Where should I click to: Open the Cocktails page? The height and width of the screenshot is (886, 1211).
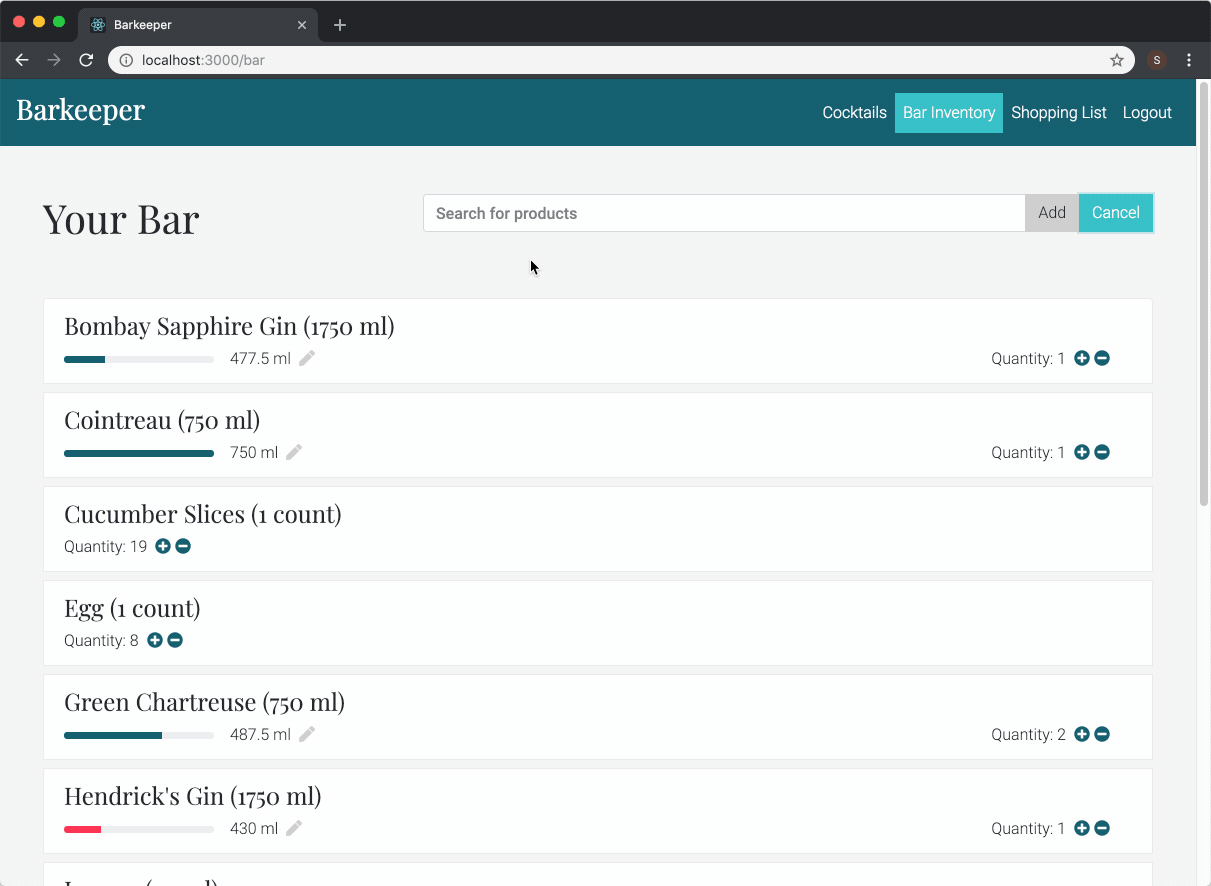coord(854,113)
